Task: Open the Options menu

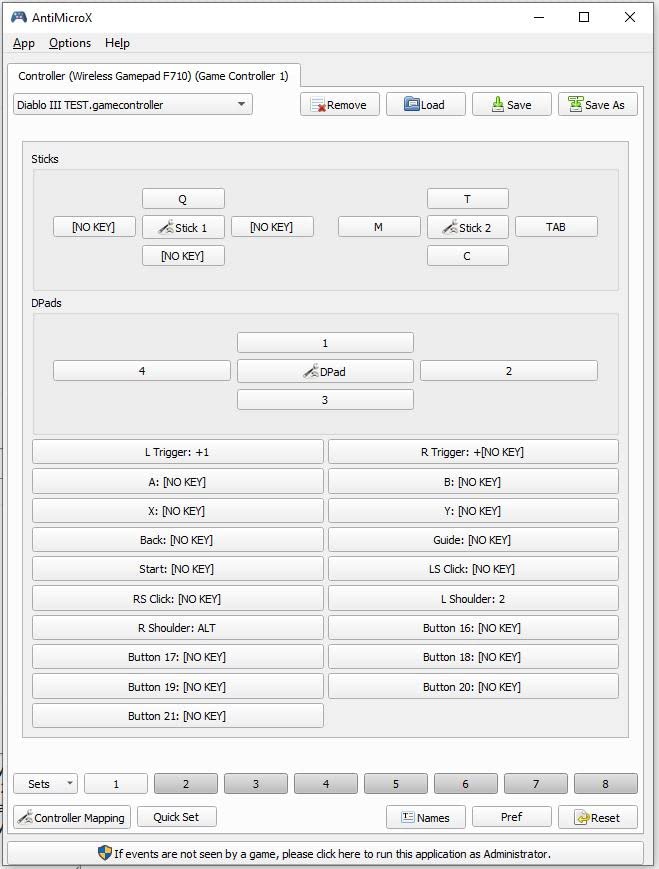Action: click(x=70, y=43)
